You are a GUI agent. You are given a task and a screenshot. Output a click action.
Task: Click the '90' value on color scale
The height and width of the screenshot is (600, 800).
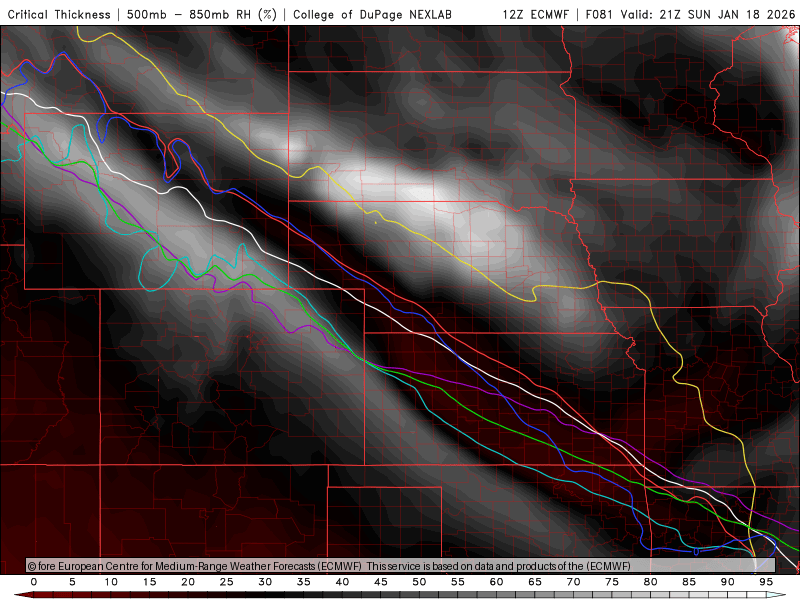pos(728,582)
